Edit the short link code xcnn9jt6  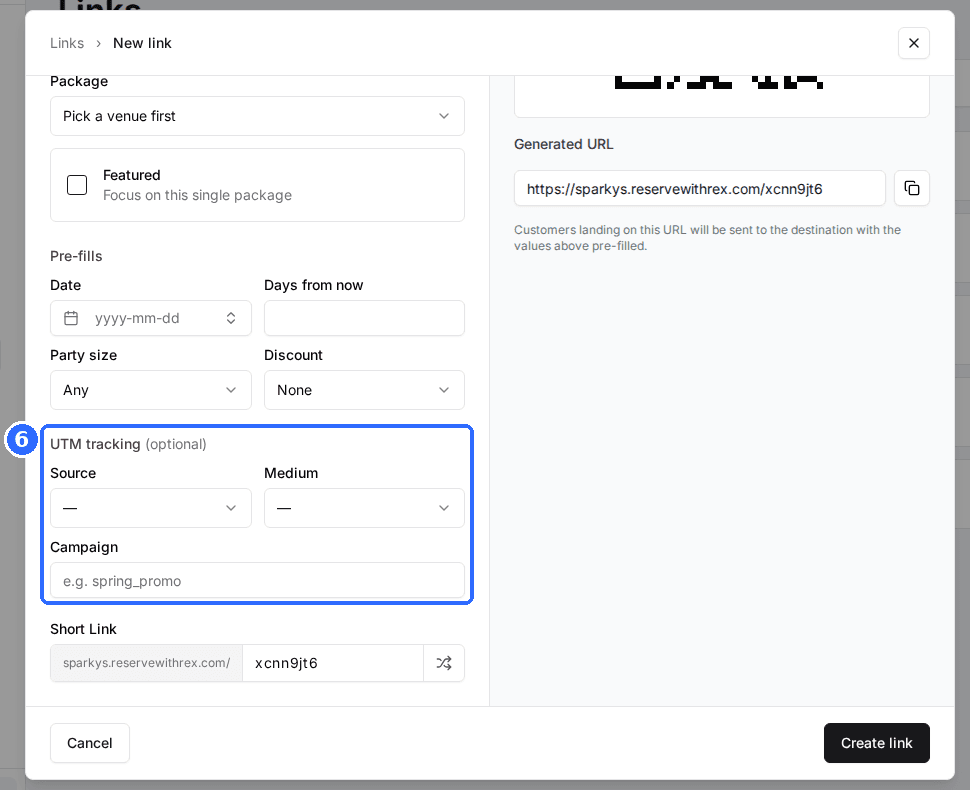coord(333,663)
